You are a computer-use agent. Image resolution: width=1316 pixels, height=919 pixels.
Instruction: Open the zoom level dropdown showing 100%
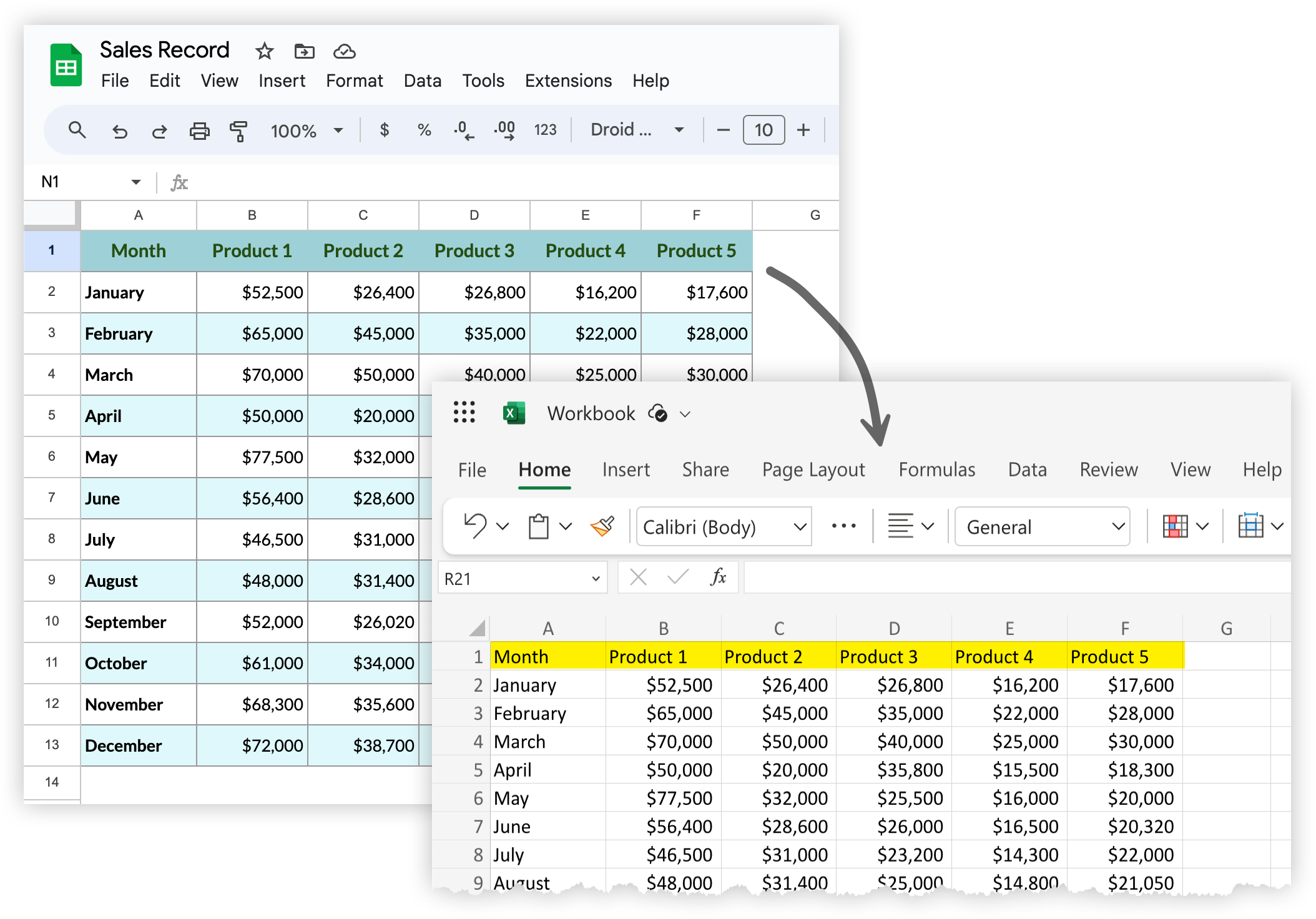[x=306, y=130]
